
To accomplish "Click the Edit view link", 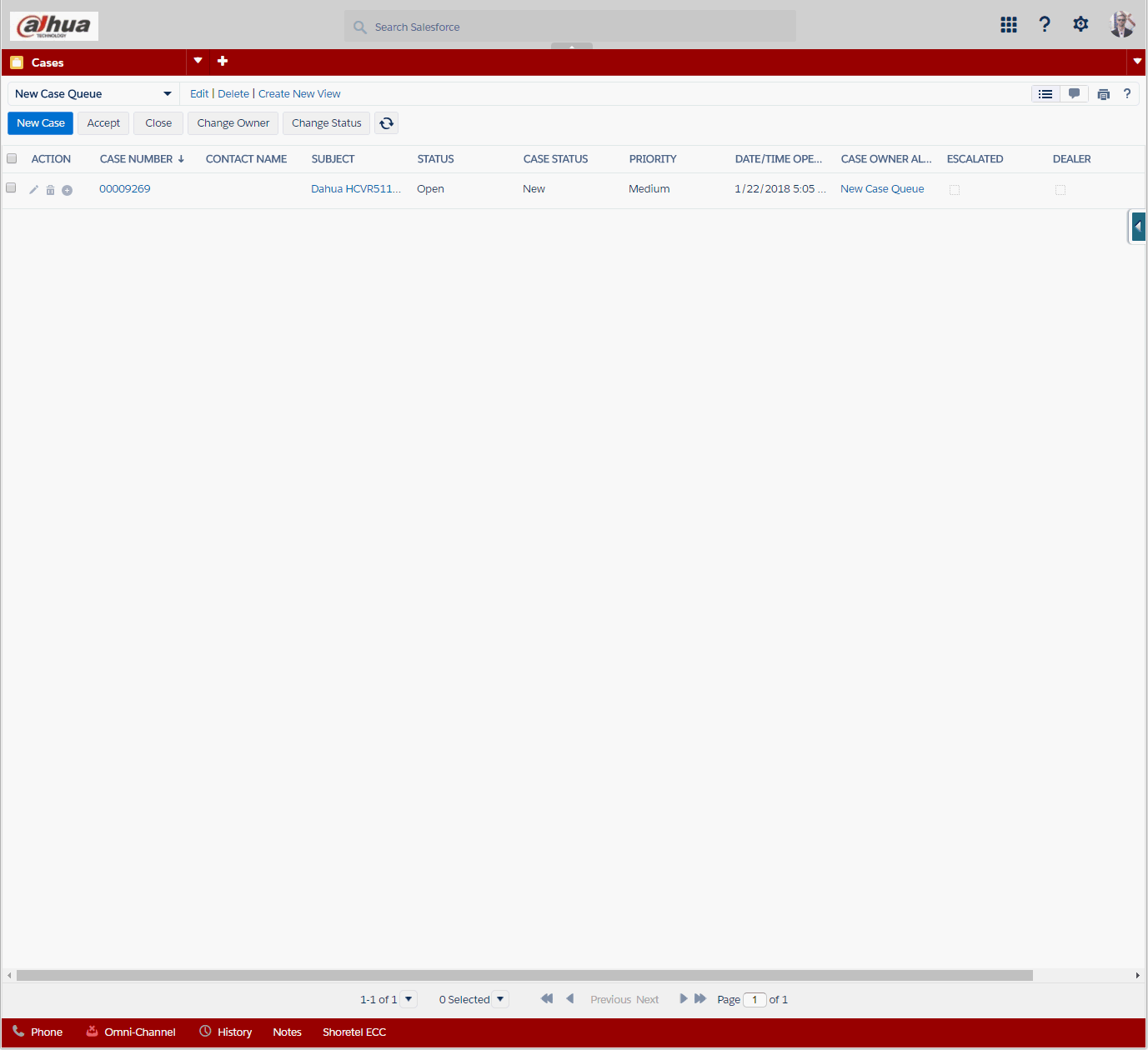I will click(199, 94).
